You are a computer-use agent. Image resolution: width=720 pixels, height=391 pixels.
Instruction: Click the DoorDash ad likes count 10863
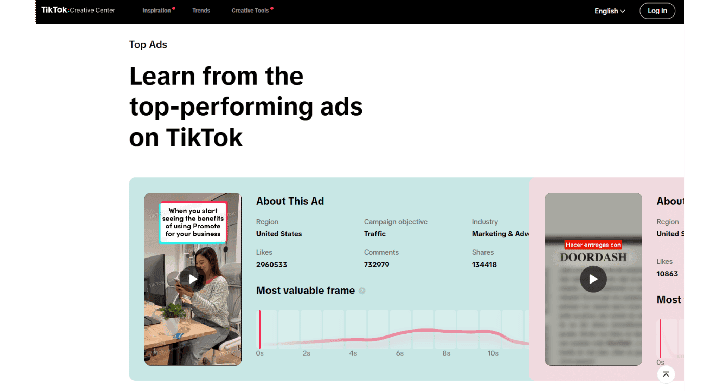(x=667, y=274)
